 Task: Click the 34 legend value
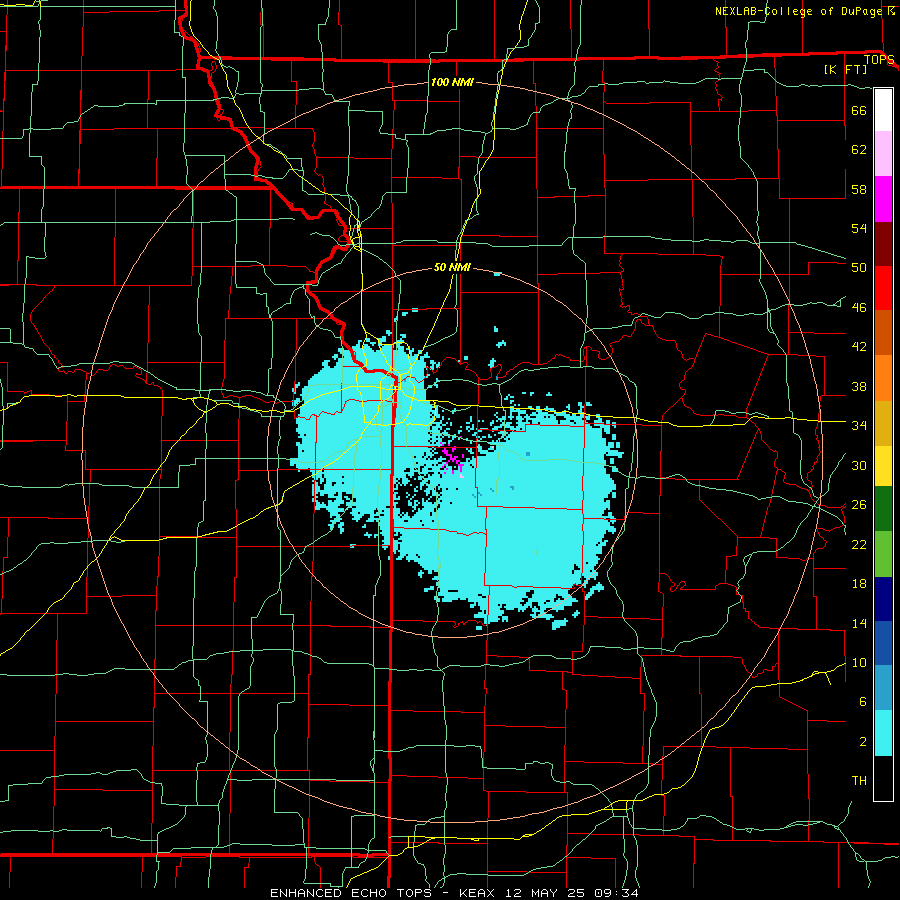coord(859,426)
